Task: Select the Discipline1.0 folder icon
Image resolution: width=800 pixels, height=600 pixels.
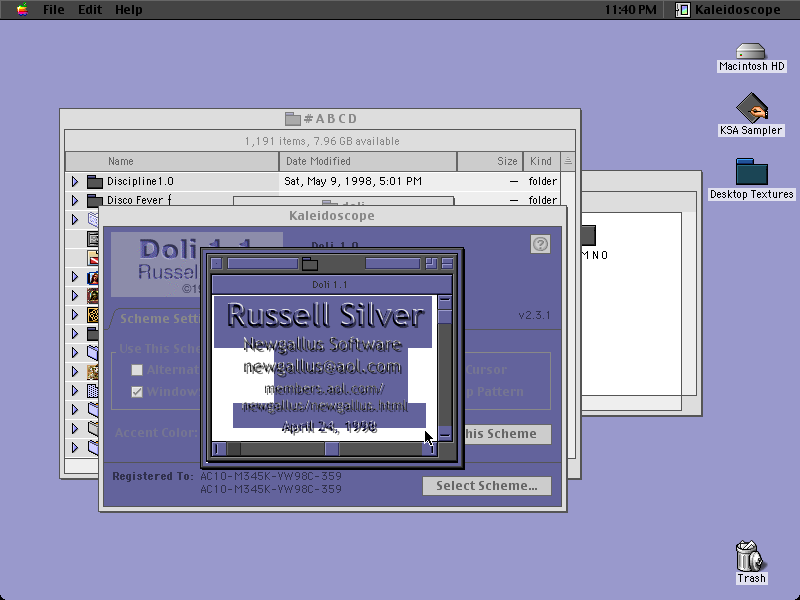Action: [x=95, y=181]
